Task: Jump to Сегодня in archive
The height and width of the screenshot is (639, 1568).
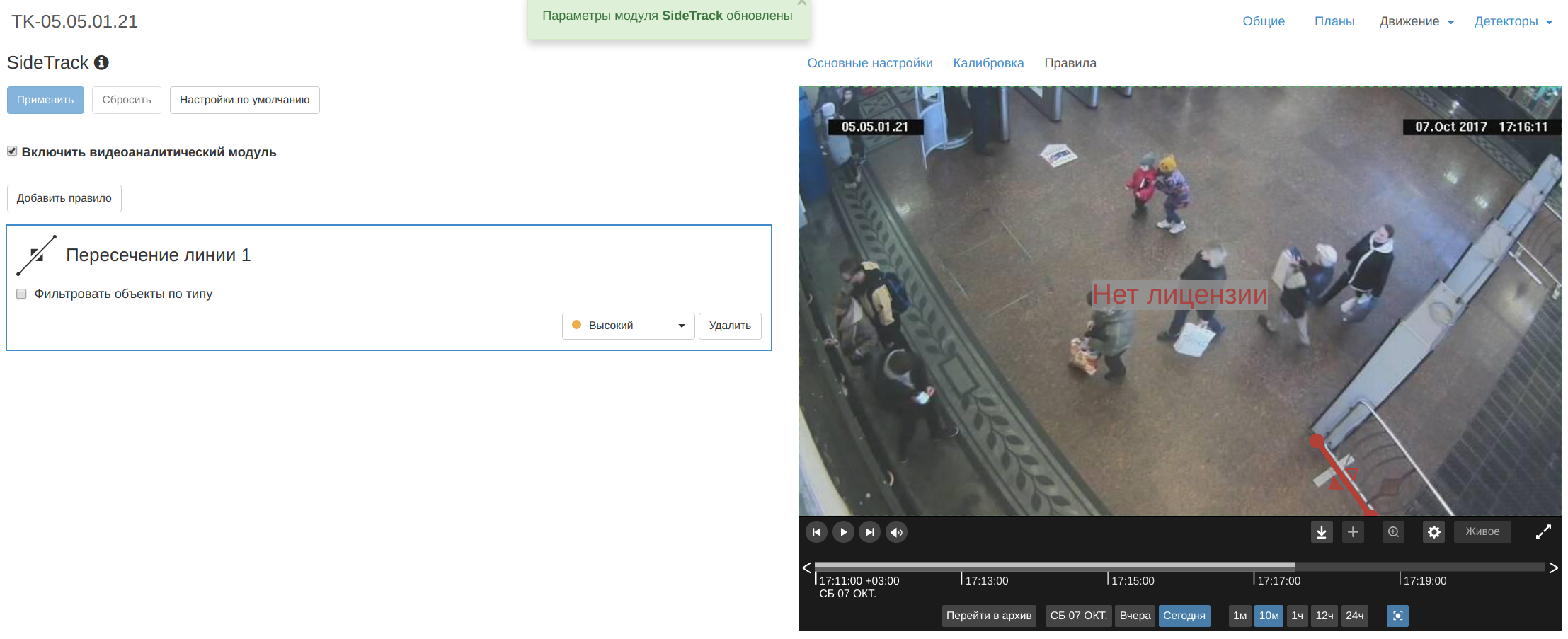Action: [1184, 616]
